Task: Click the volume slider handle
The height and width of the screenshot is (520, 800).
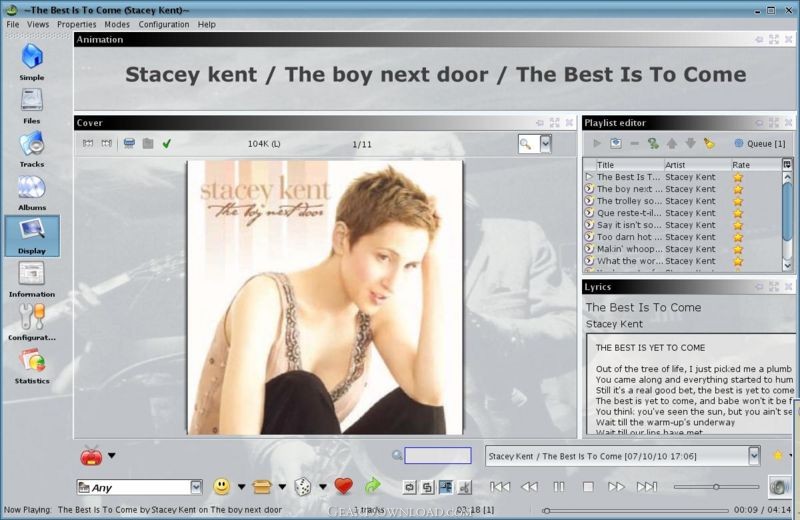Action: (x=716, y=487)
